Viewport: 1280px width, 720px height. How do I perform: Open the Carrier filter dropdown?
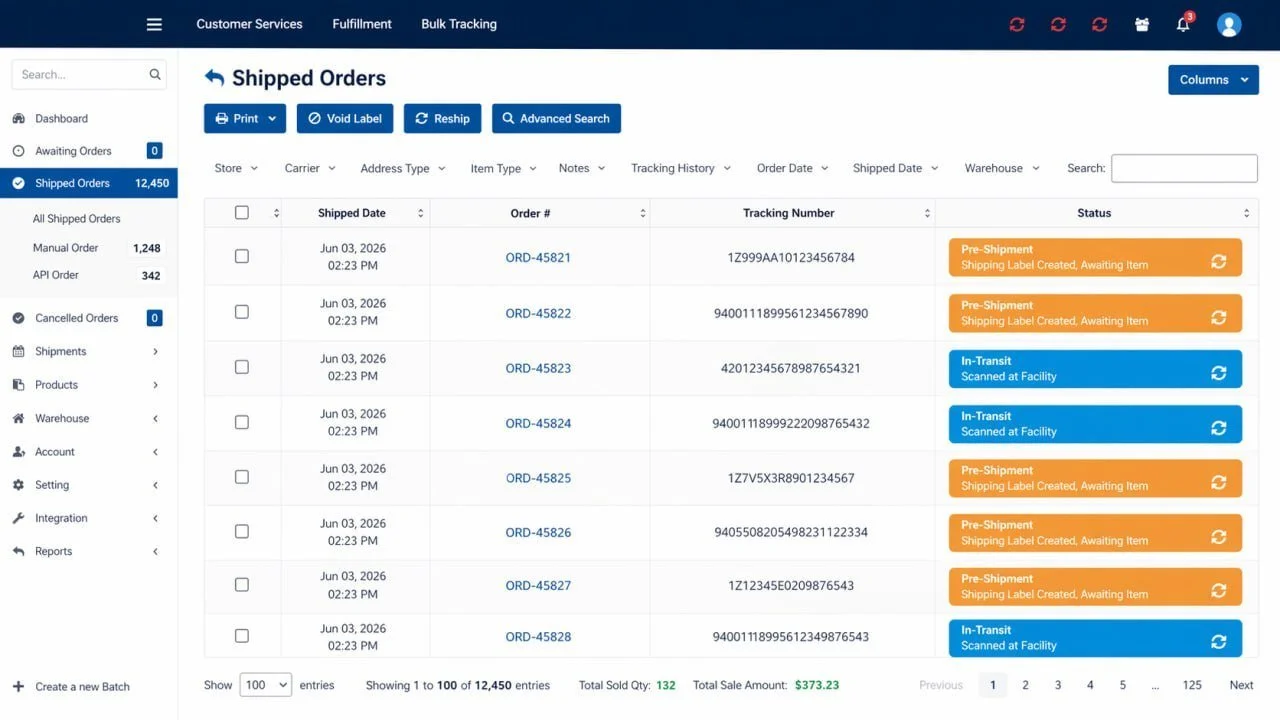pyautogui.click(x=310, y=168)
